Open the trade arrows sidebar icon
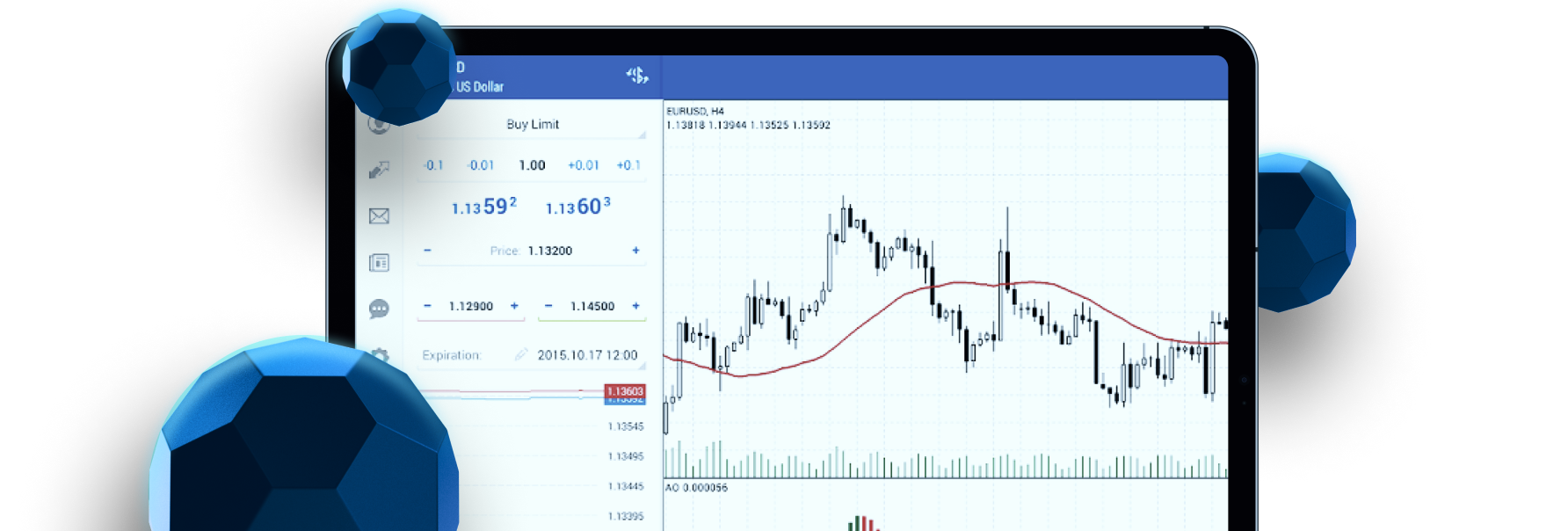The height and width of the screenshot is (531, 1568). (379, 170)
